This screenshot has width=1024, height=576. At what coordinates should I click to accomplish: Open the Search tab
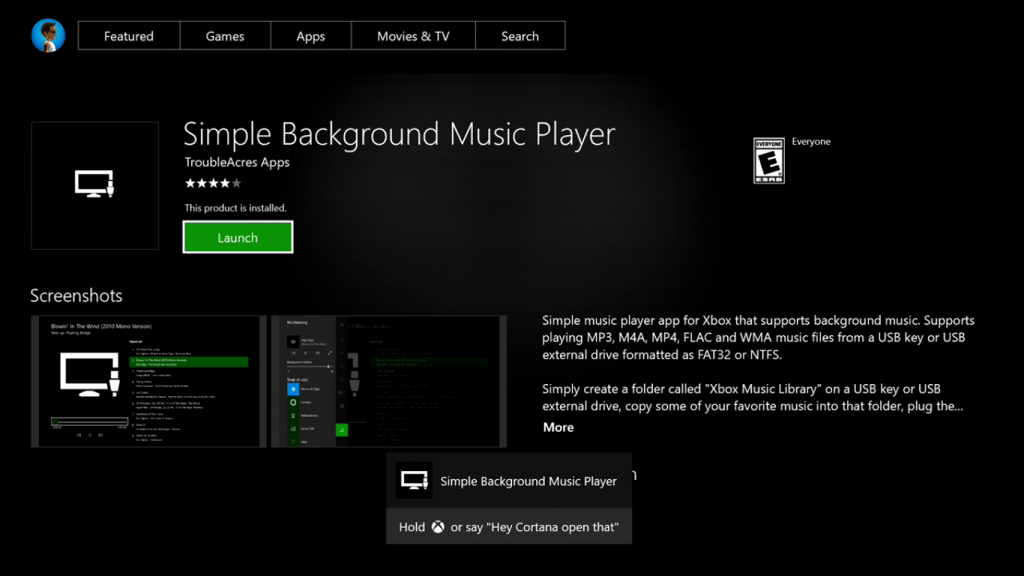(520, 36)
